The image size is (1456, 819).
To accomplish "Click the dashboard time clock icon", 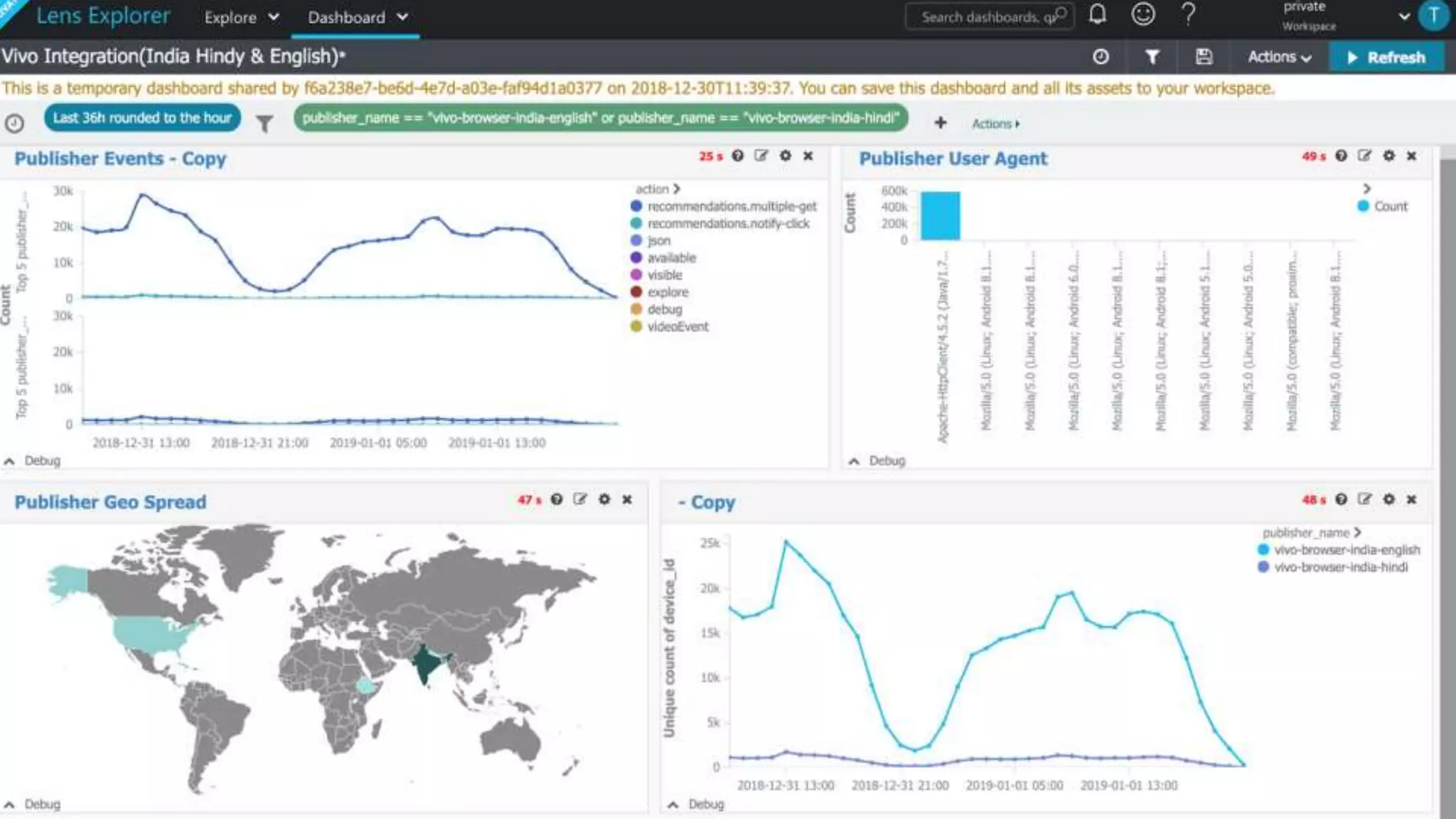I will tap(1101, 57).
